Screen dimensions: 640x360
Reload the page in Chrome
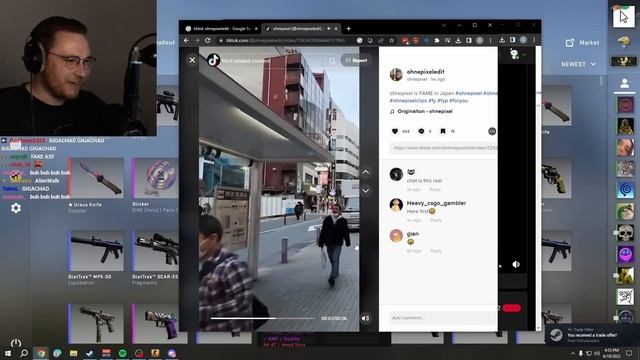207,40
